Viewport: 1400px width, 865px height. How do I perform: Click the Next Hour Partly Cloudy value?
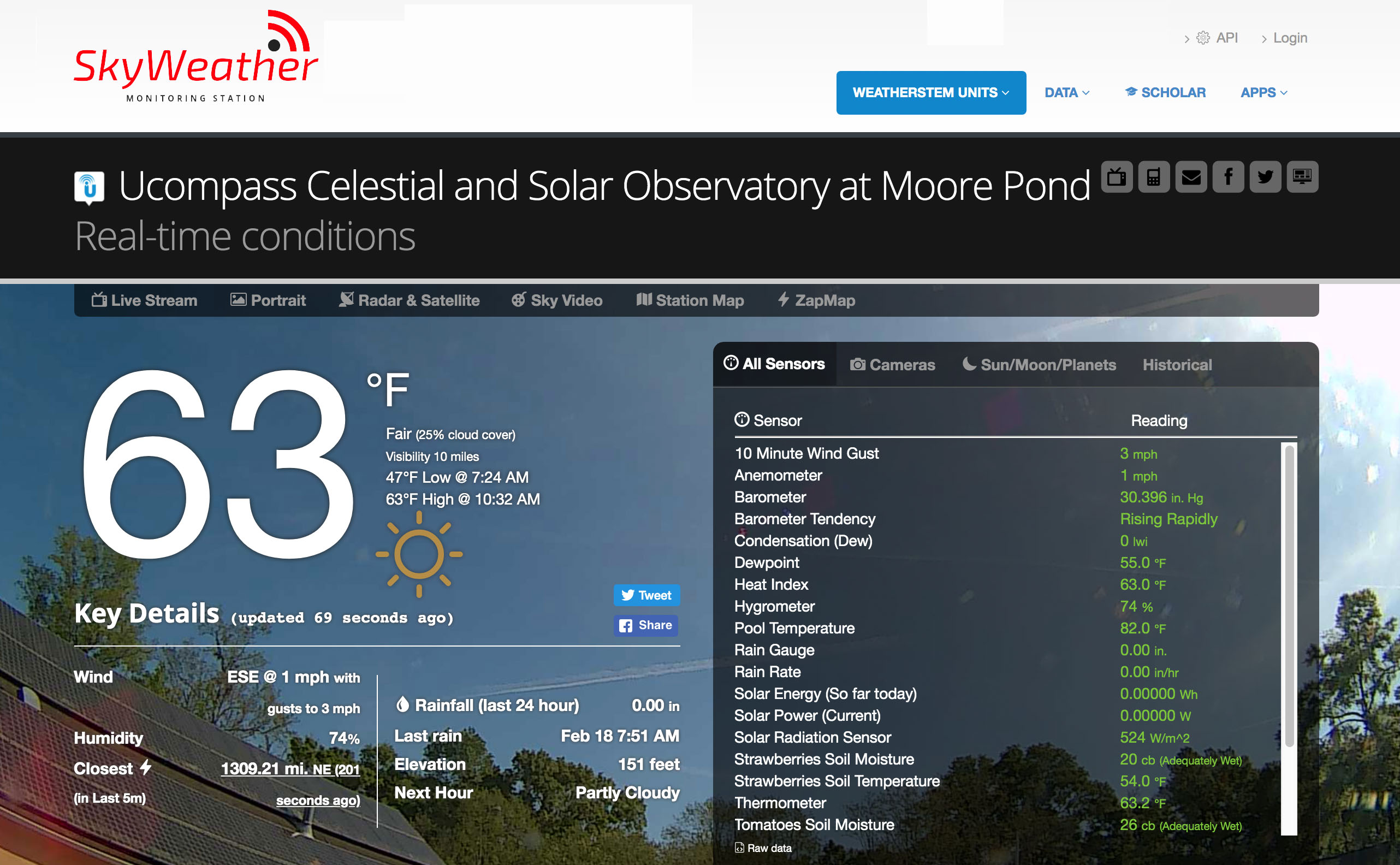pos(627,792)
